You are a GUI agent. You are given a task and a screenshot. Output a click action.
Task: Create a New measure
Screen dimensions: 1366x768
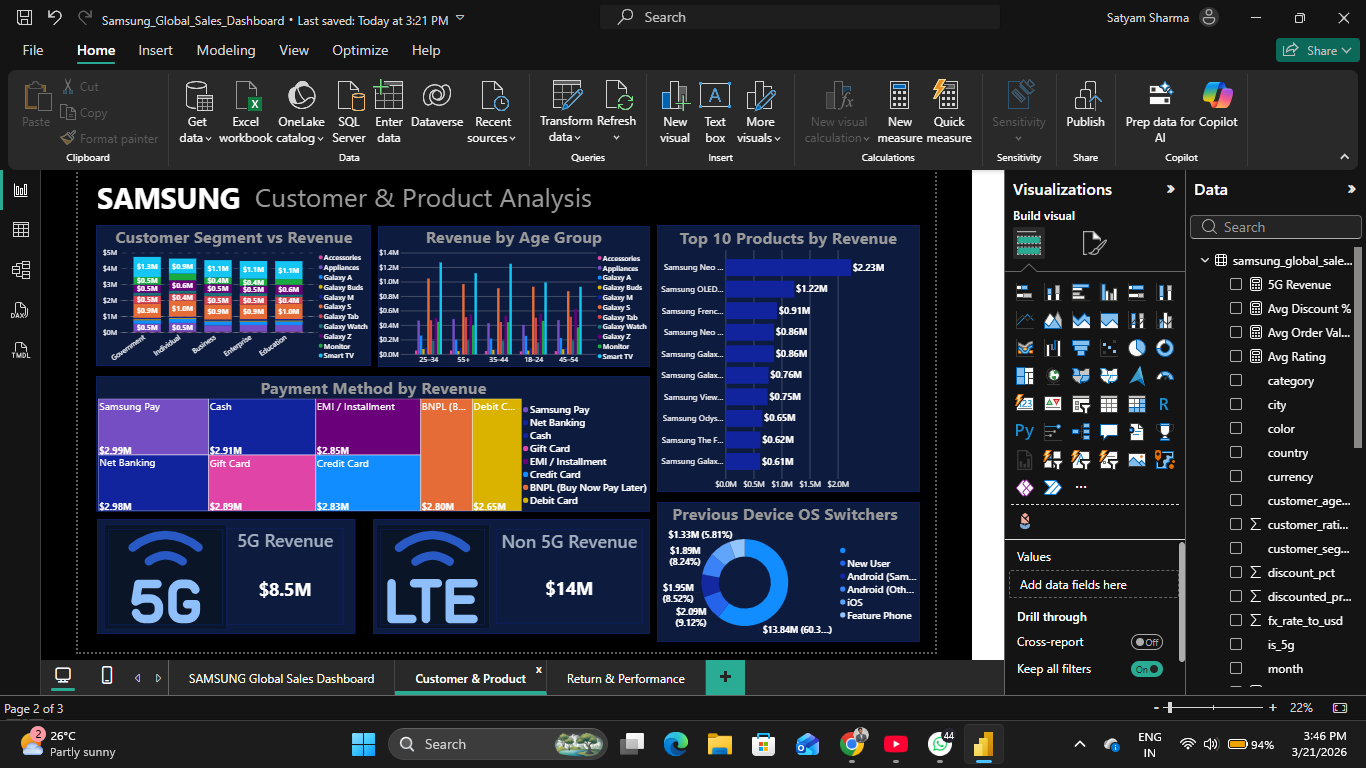point(900,112)
